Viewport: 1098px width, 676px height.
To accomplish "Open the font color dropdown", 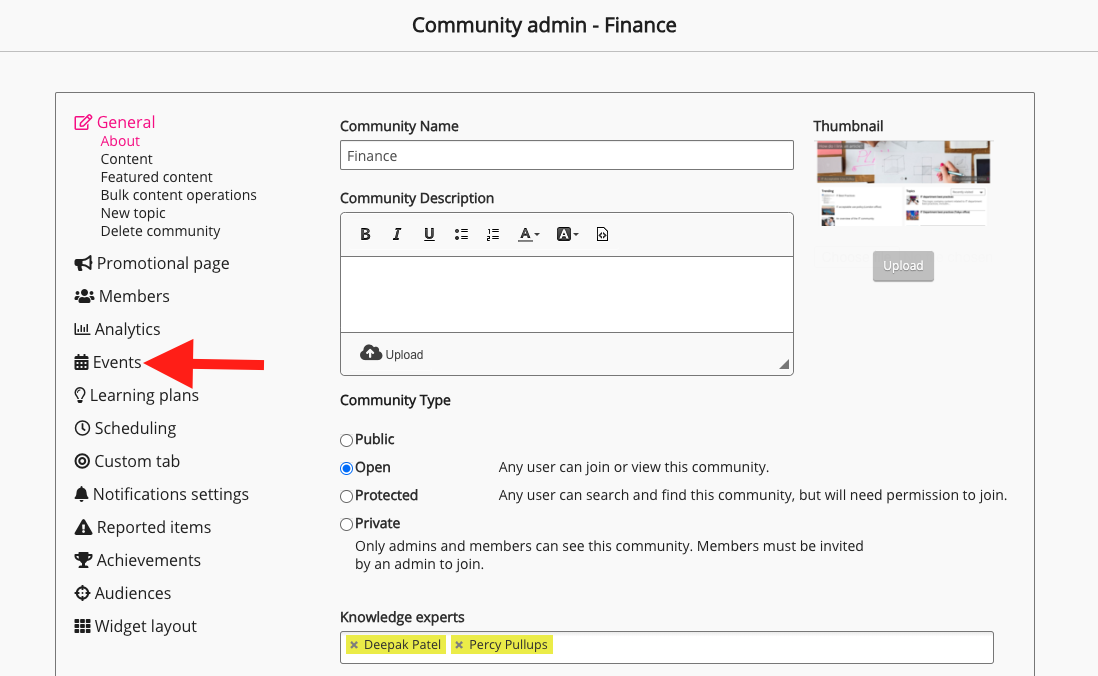I will point(528,235).
